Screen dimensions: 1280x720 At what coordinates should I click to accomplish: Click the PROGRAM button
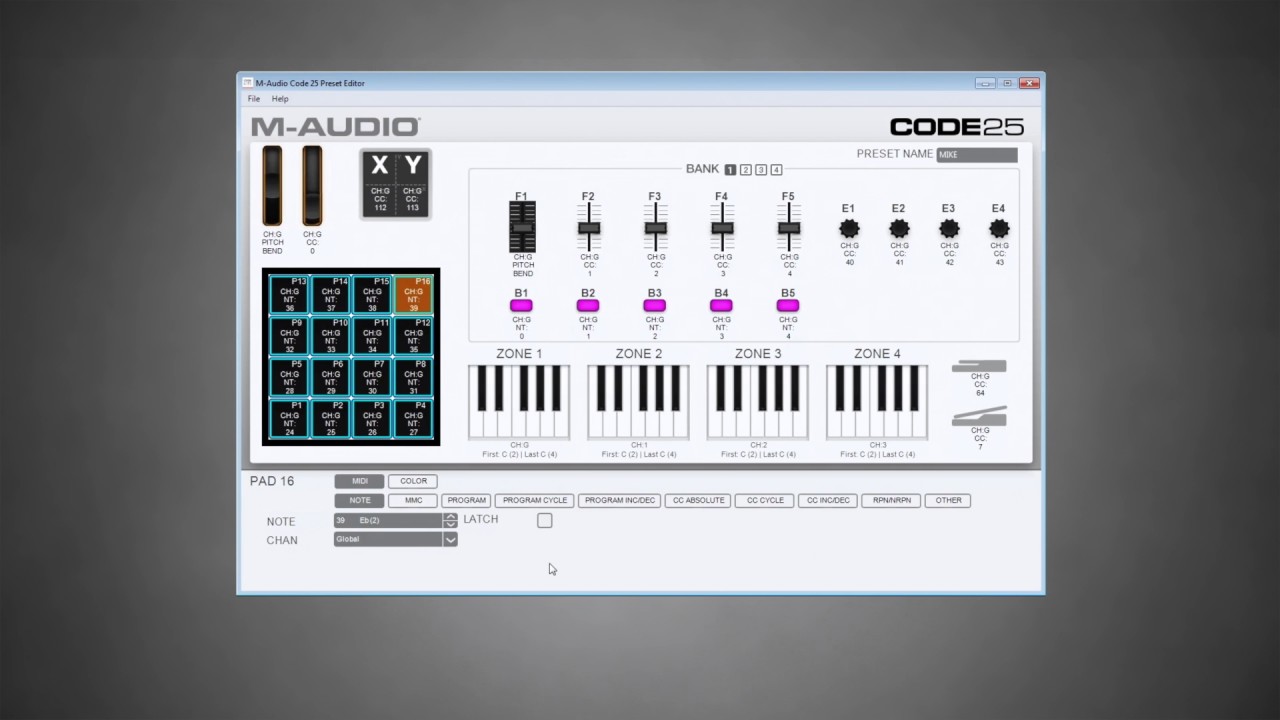466,500
